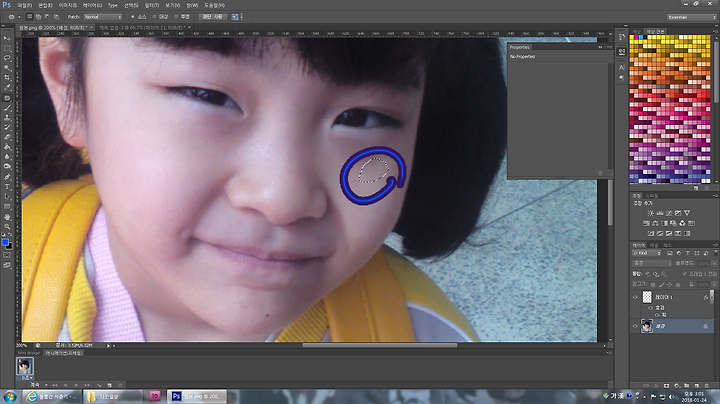The width and height of the screenshot is (720, 404).
Task: Select the Eraser tool
Action: [x=7, y=137]
